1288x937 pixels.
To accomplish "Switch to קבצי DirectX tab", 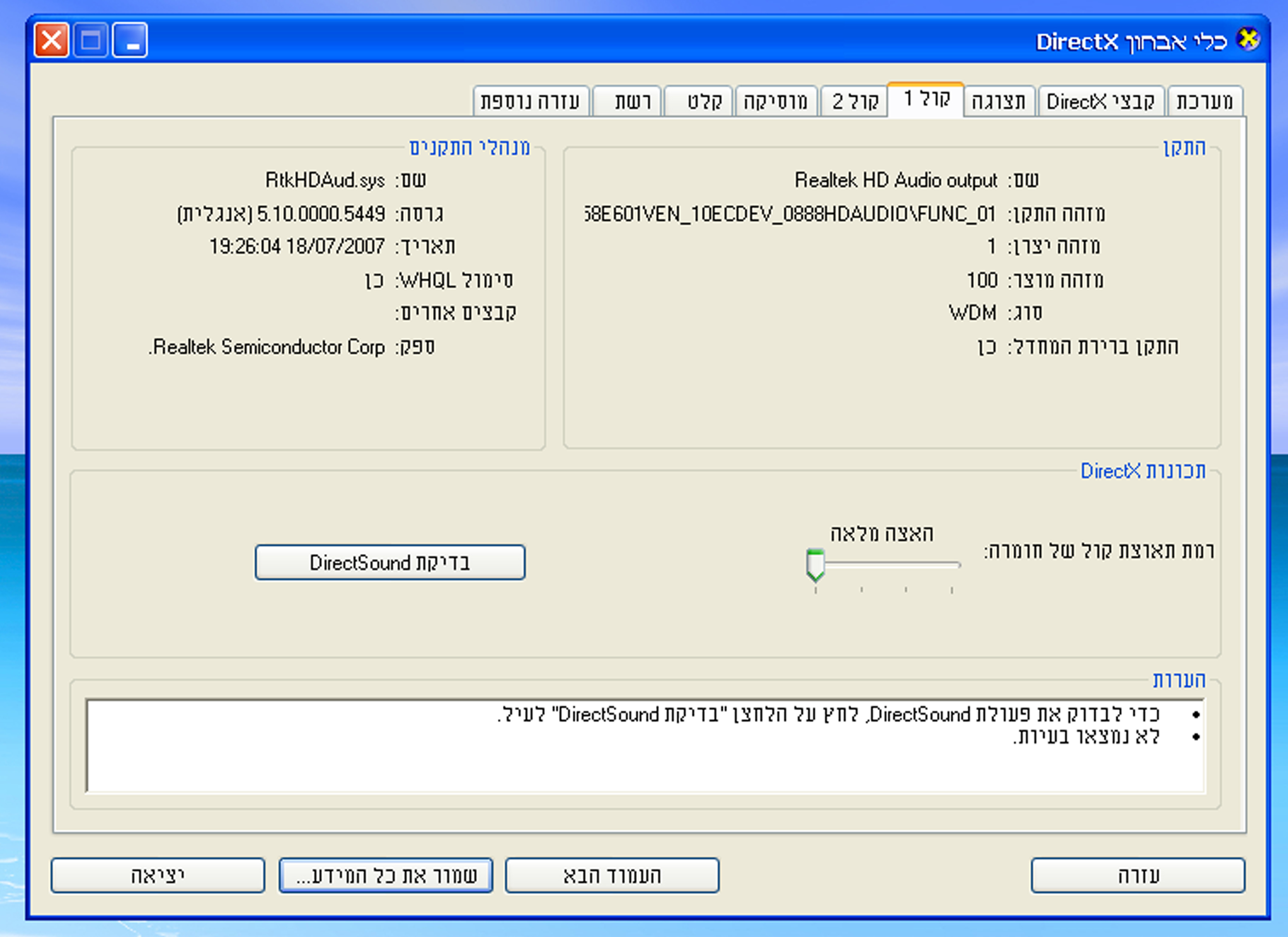I will click(1100, 102).
